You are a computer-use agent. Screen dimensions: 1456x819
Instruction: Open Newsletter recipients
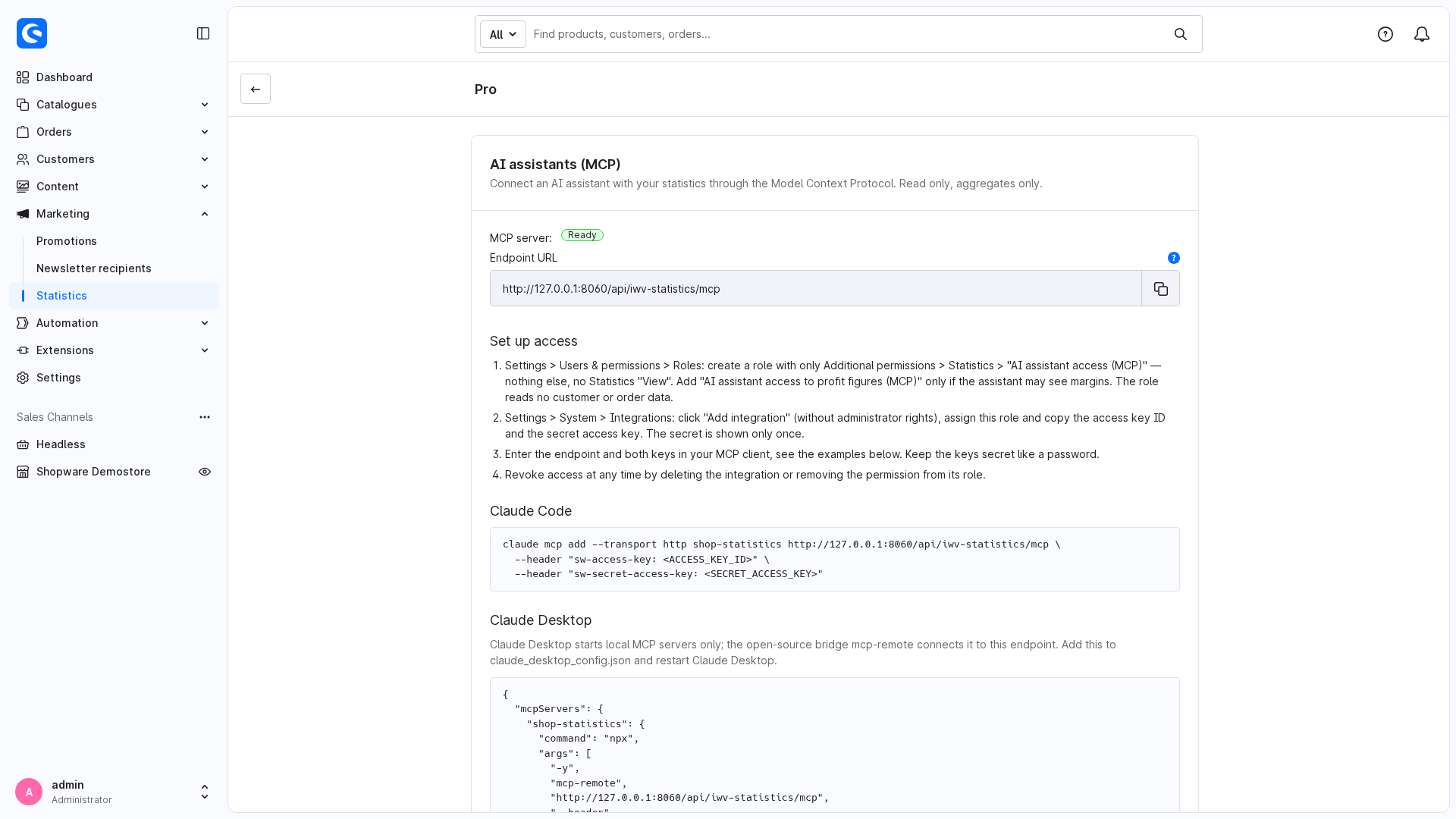(x=94, y=268)
